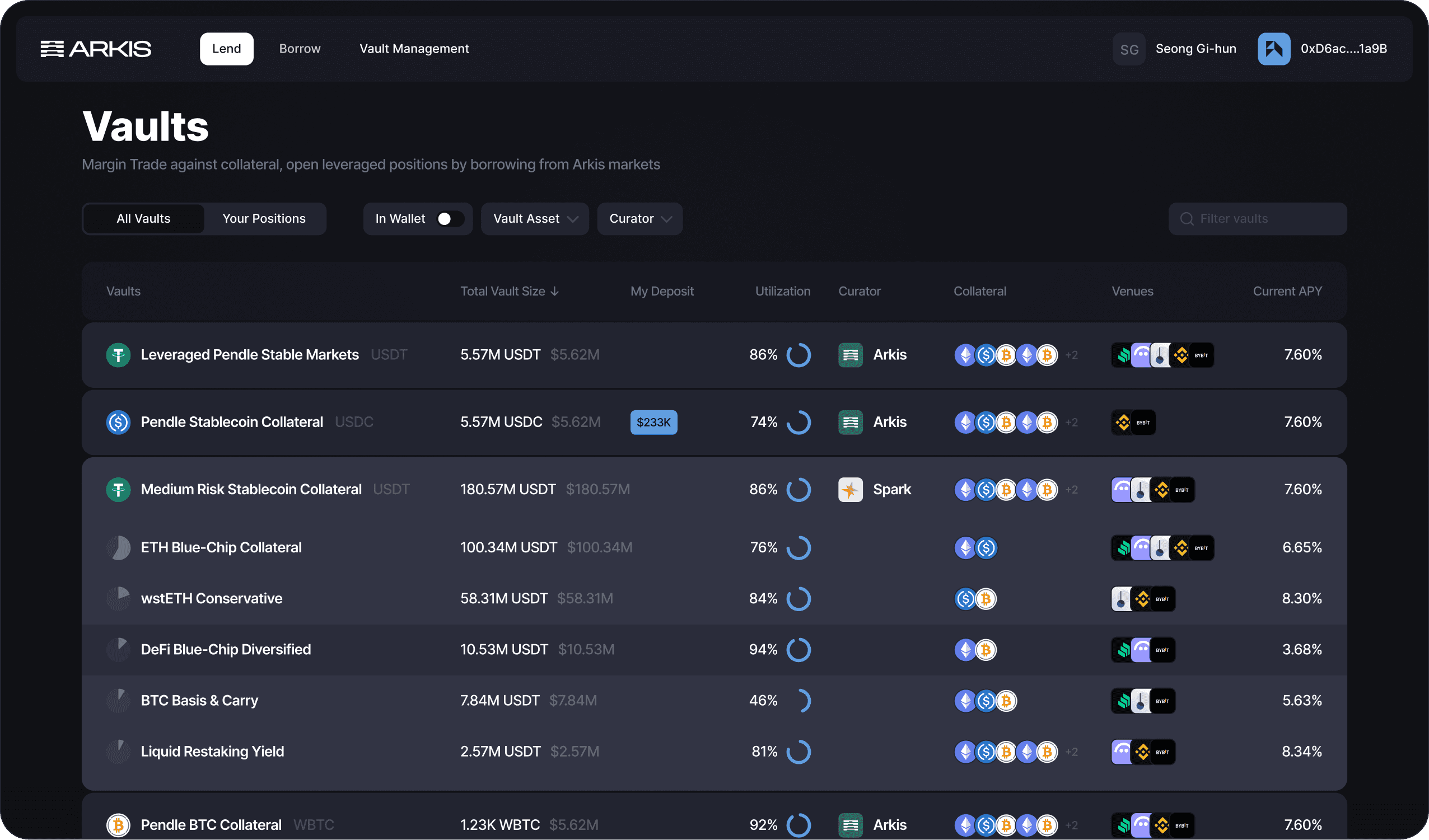Click the blue wallet avatar icon

[x=1274, y=49]
